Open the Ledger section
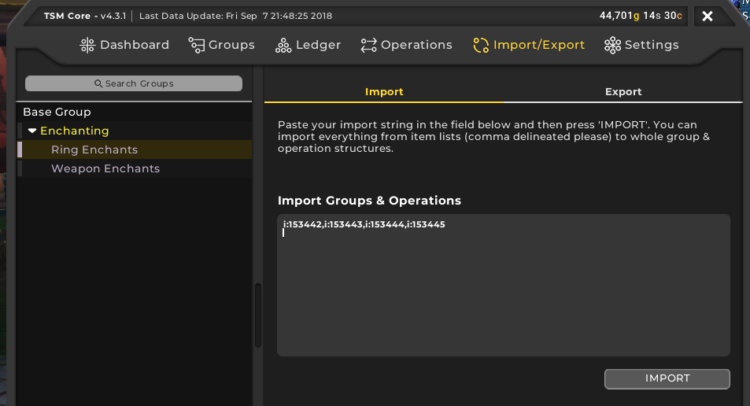The image size is (750, 406). click(308, 45)
